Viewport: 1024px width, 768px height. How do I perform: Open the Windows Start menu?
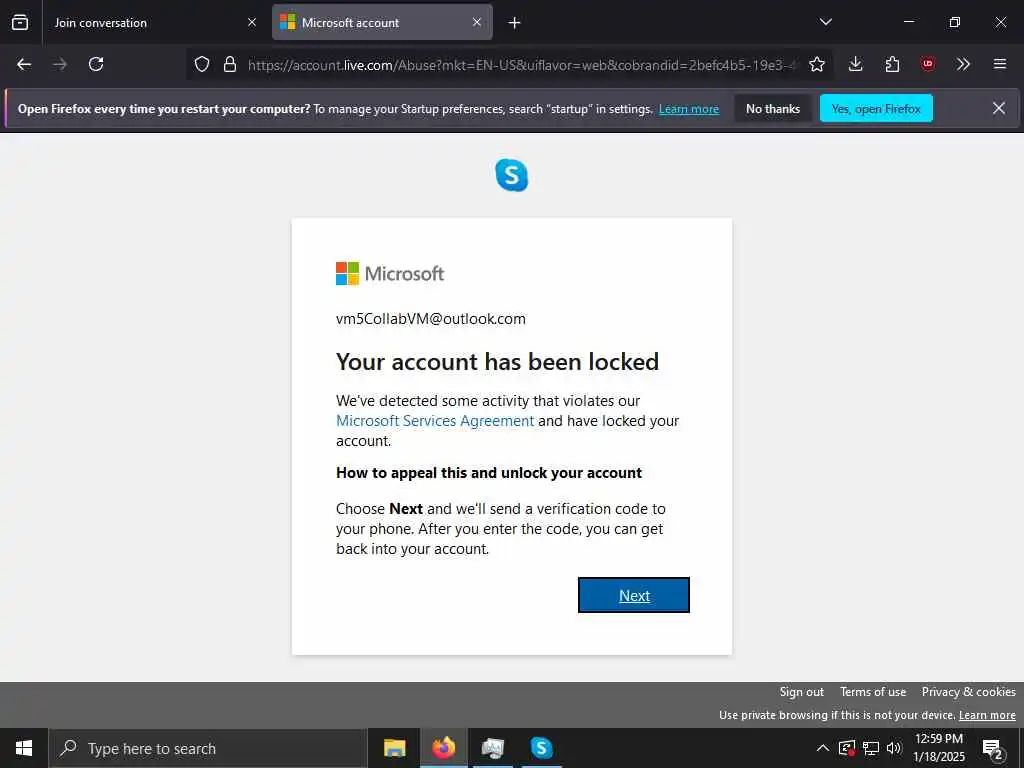tap(24, 748)
